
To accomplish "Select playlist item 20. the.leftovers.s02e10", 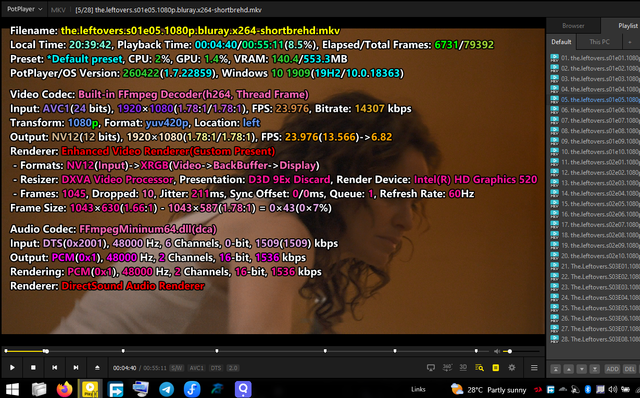I will [x=594, y=256].
